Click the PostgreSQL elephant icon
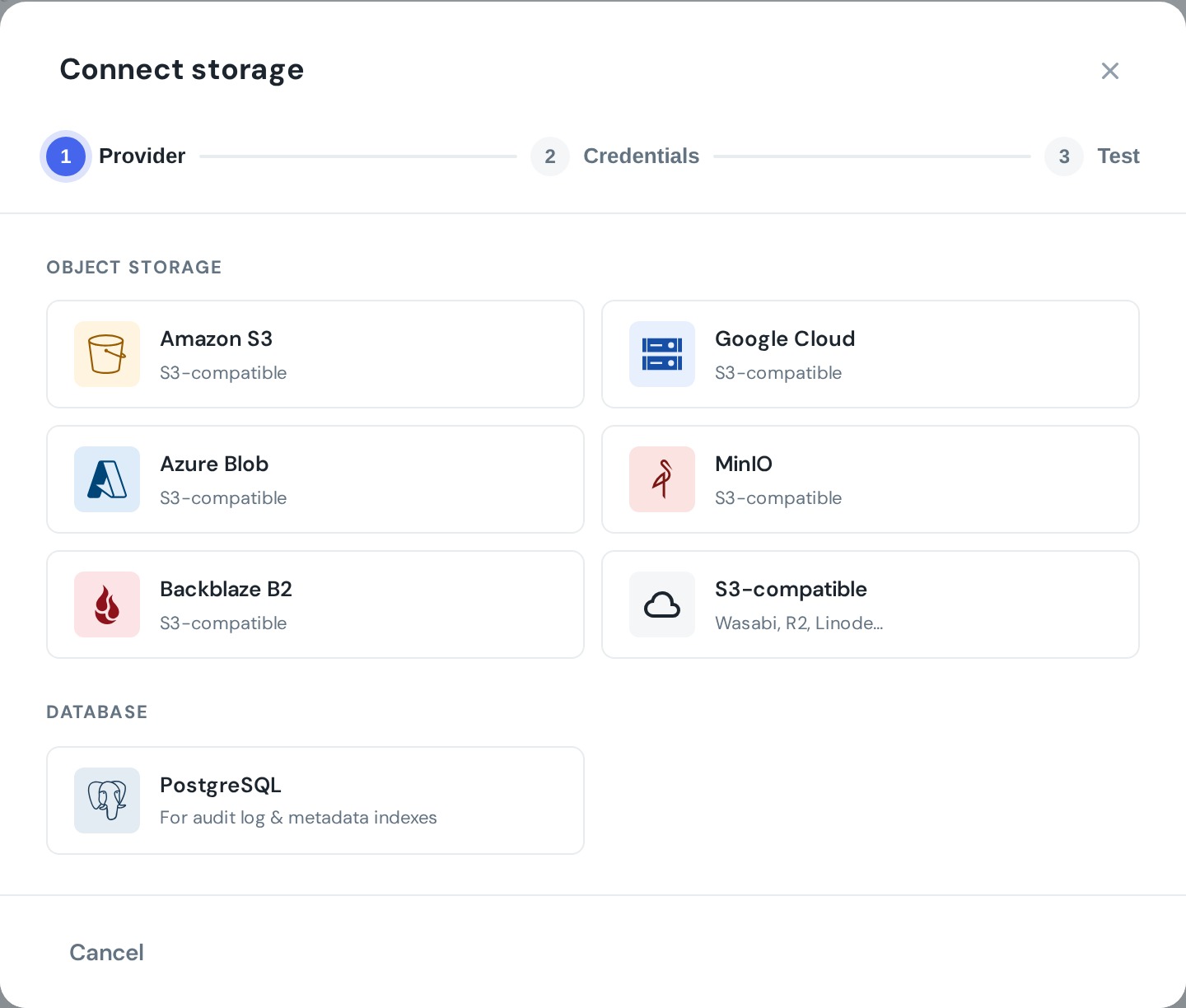 107,800
